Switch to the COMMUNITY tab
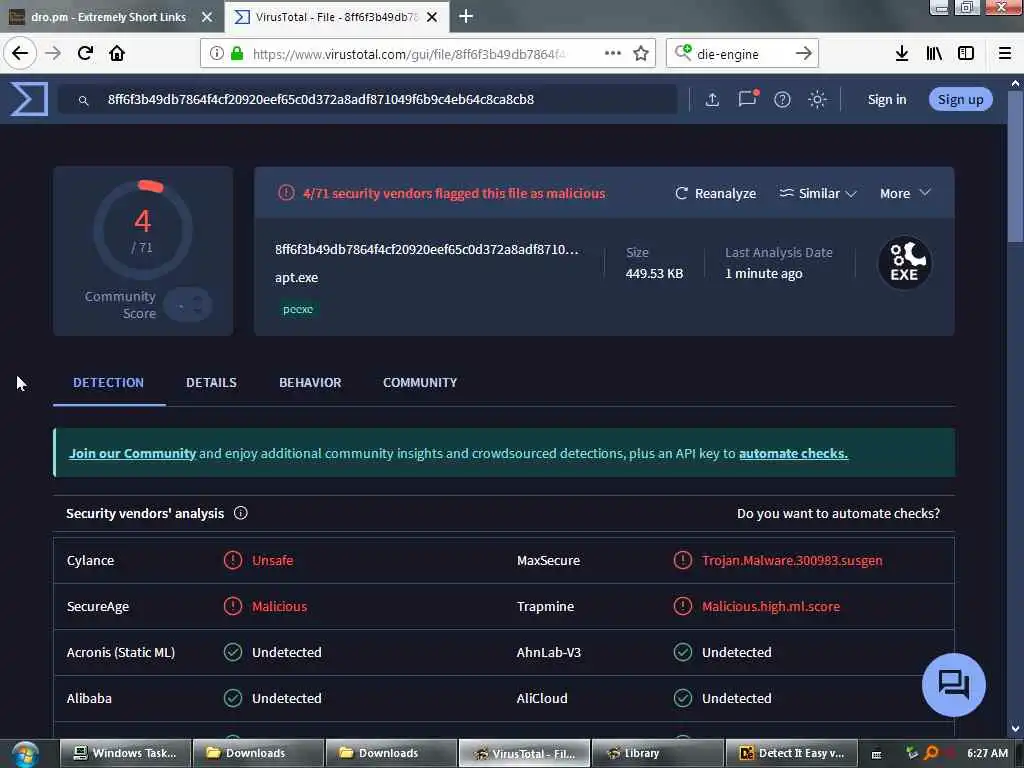 (x=420, y=383)
